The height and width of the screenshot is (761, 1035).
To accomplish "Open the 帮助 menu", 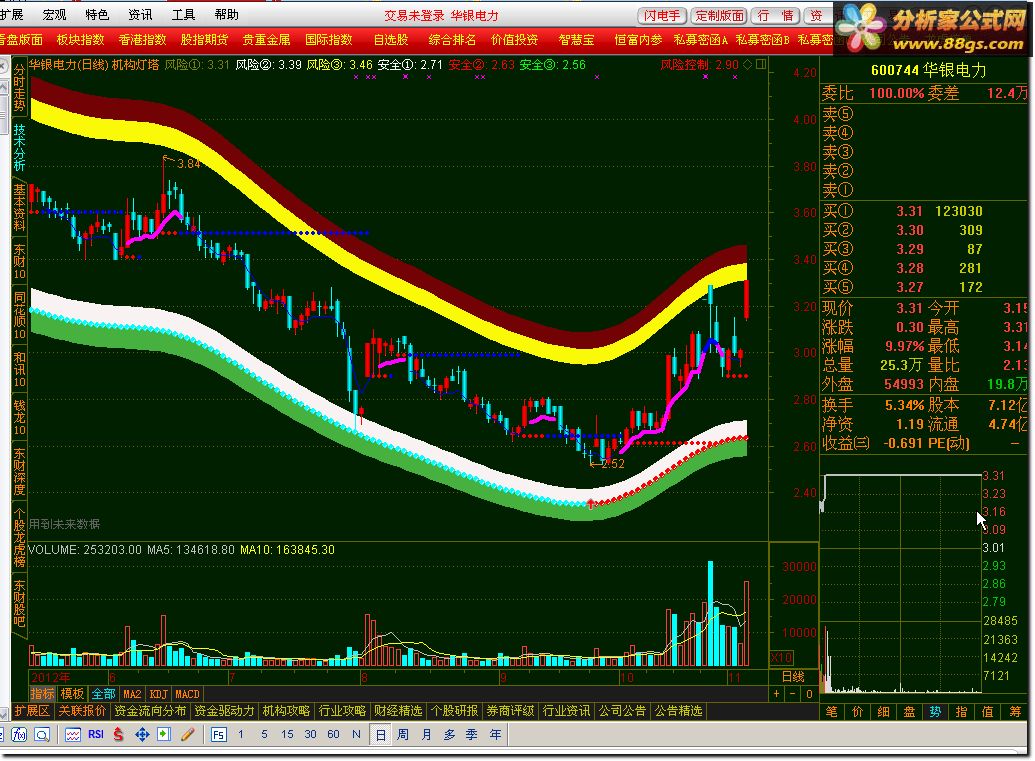I will pos(226,14).
